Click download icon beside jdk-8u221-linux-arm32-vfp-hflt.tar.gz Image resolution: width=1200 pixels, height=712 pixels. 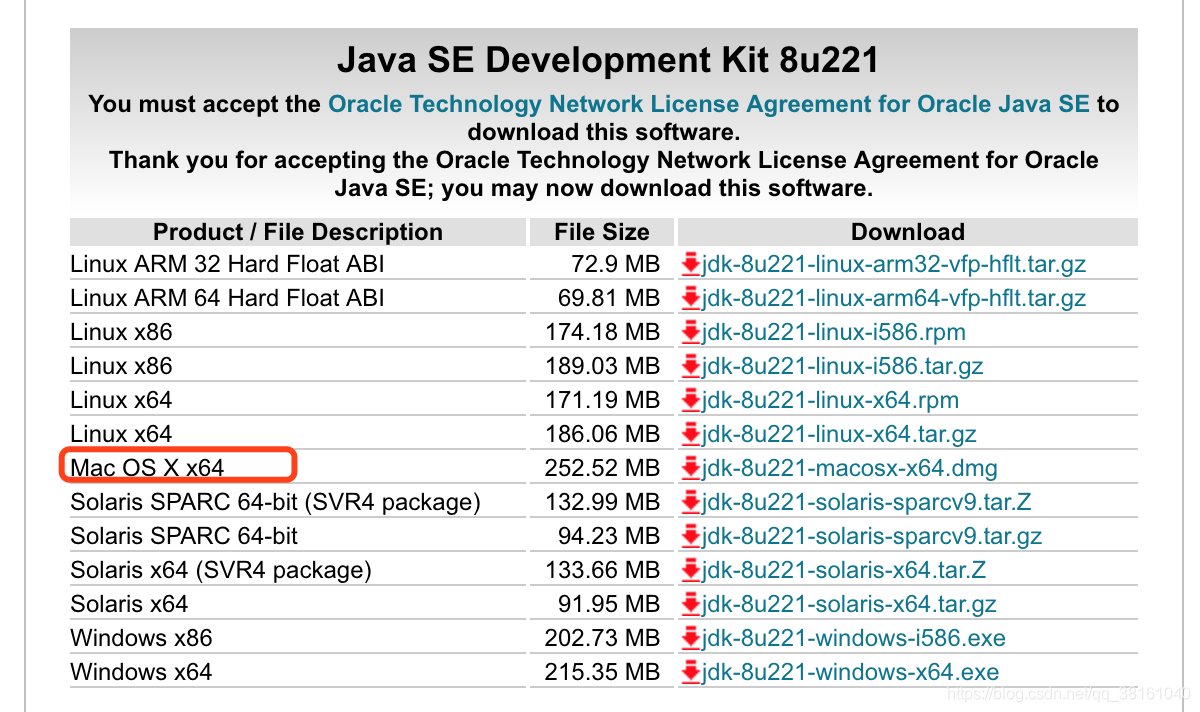pyautogui.click(x=690, y=265)
